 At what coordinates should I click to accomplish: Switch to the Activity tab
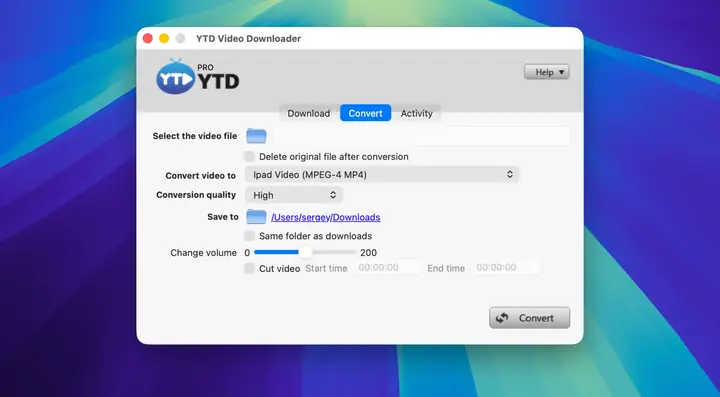pyautogui.click(x=416, y=113)
